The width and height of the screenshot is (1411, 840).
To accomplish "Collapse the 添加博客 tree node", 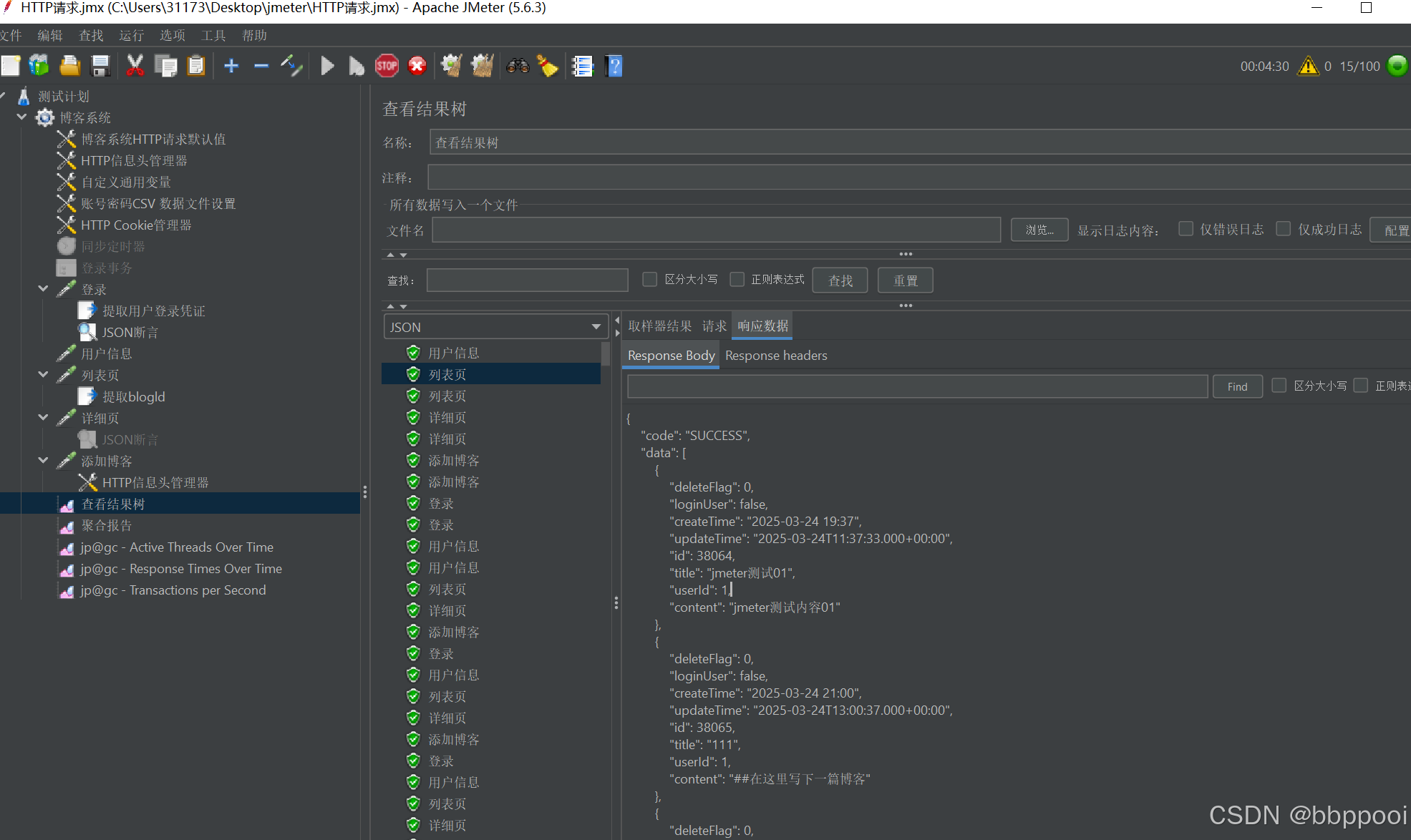I will click(x=44, y=461).
